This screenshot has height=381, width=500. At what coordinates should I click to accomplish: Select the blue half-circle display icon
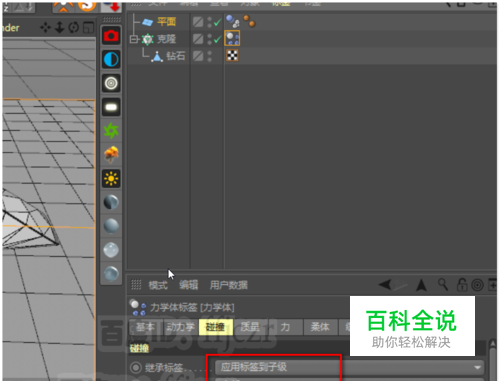pyautogui.click(x=111, y=59)
